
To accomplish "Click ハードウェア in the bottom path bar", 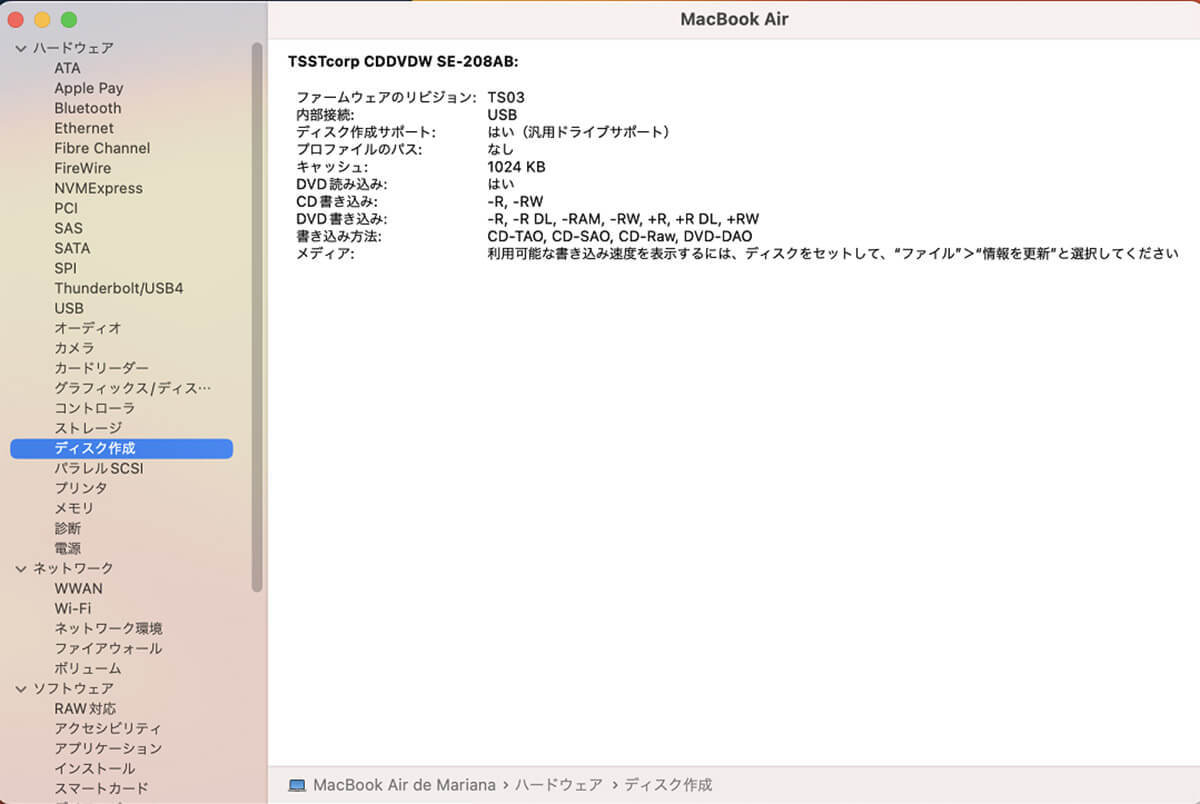I will (x=559, y=785).
